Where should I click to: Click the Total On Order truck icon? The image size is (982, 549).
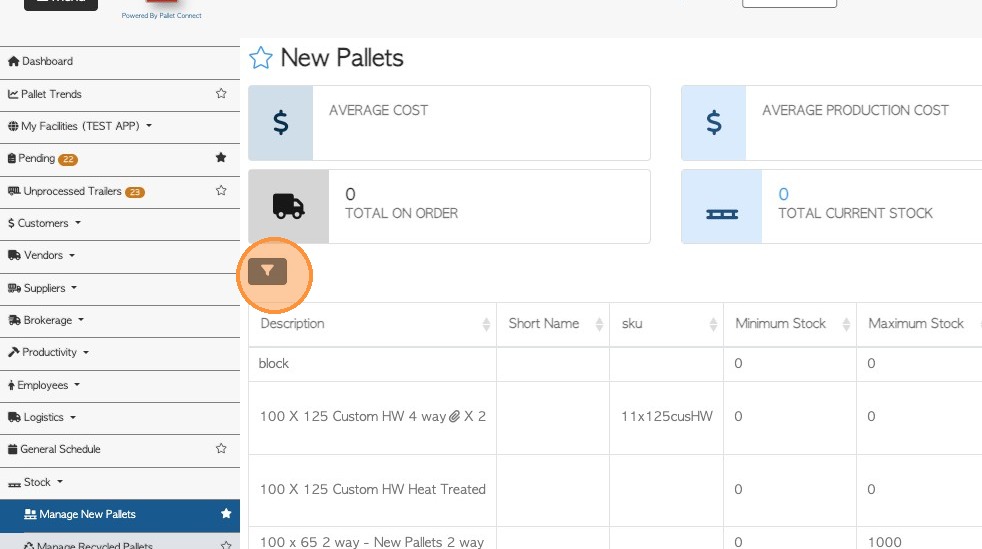[288, 206]
